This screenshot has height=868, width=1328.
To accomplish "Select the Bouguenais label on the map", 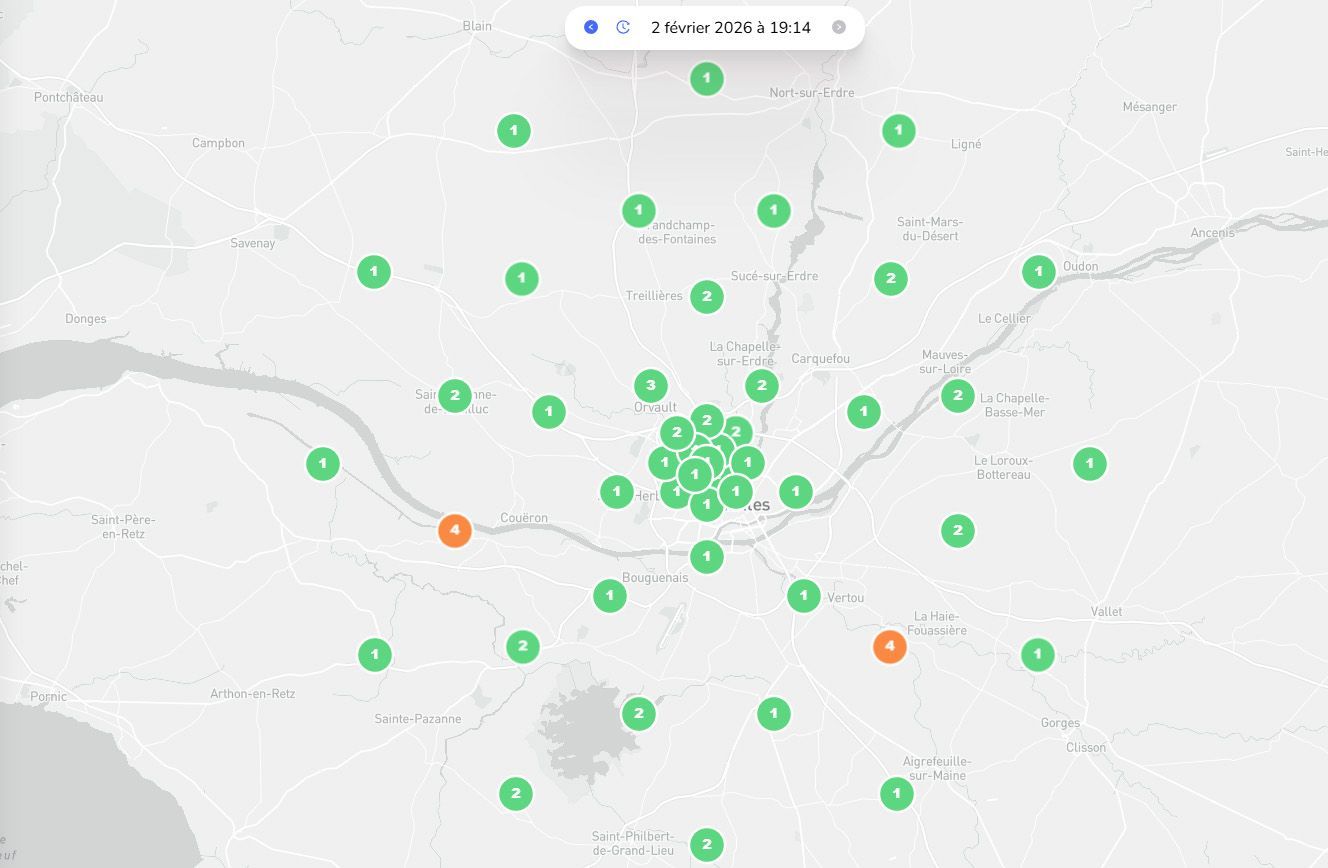I will click(655, 578).
